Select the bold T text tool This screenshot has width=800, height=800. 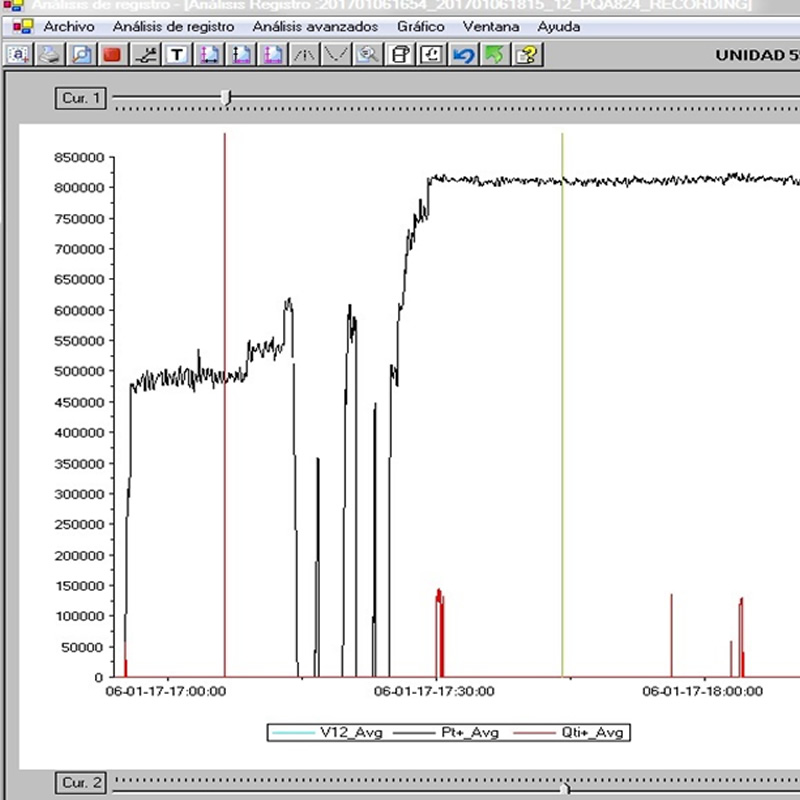coord(177,55)
